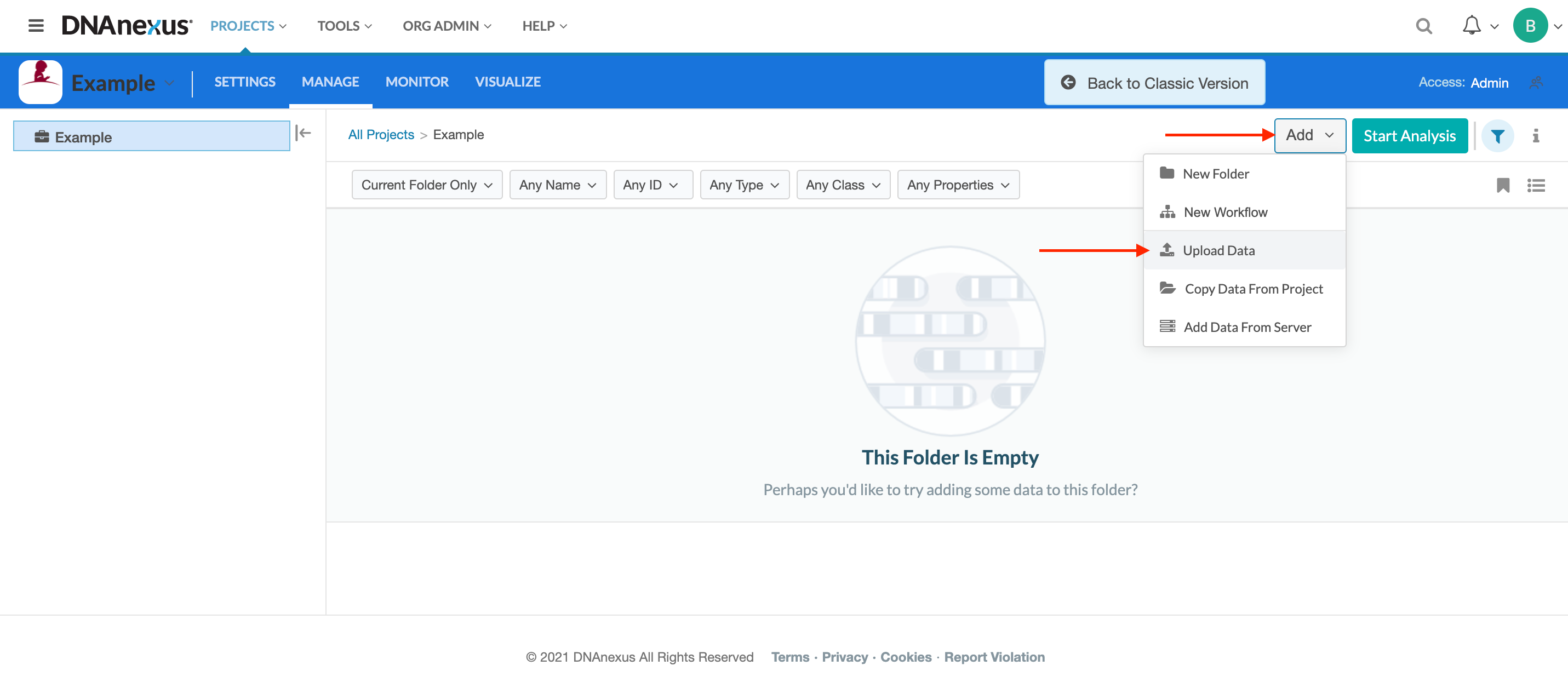Click the DNAnexus logo
The image size is (1568, 677).
[x=127, y=26]
